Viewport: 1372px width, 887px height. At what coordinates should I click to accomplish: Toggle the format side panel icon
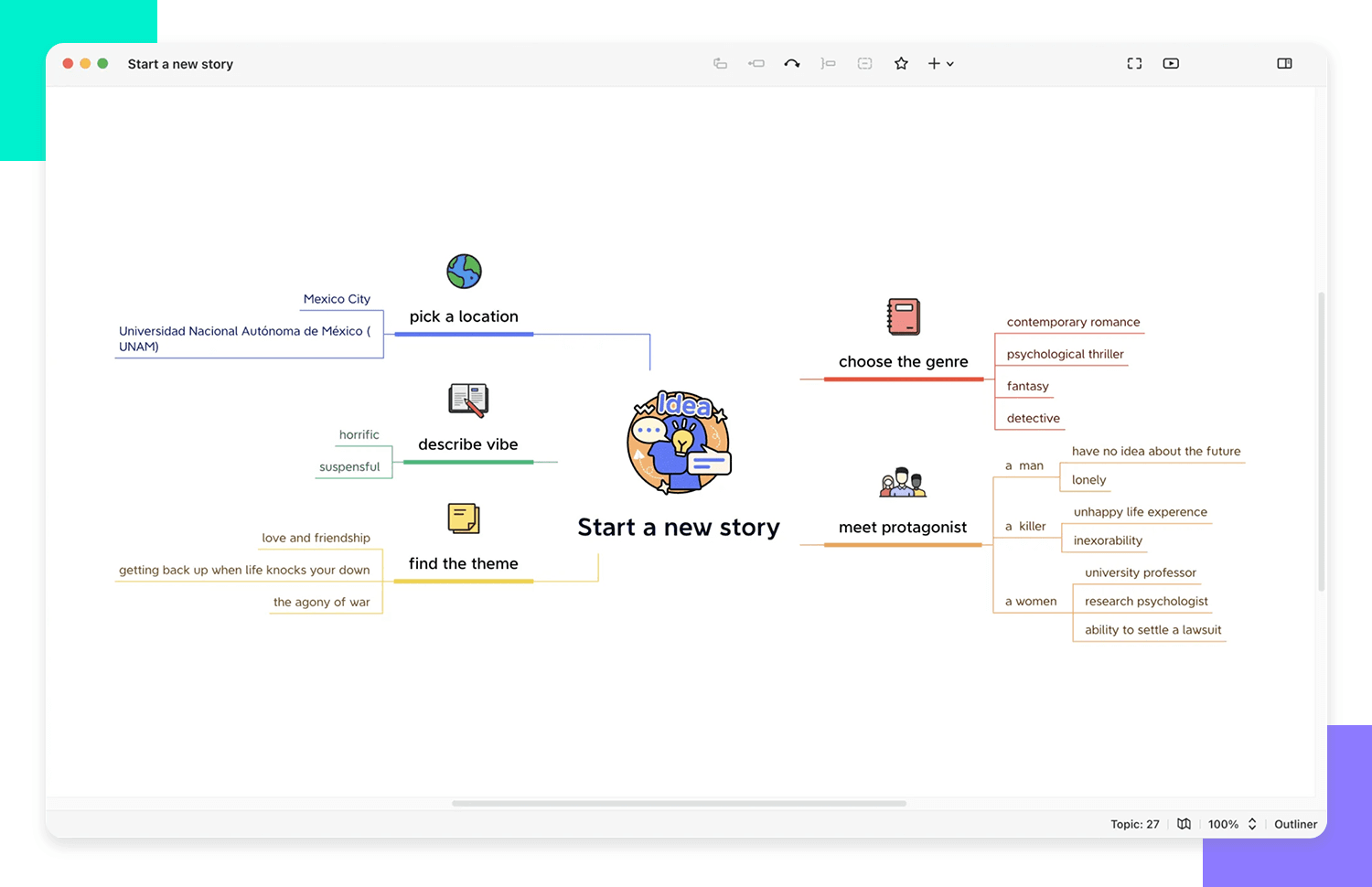click(1284, 63)
